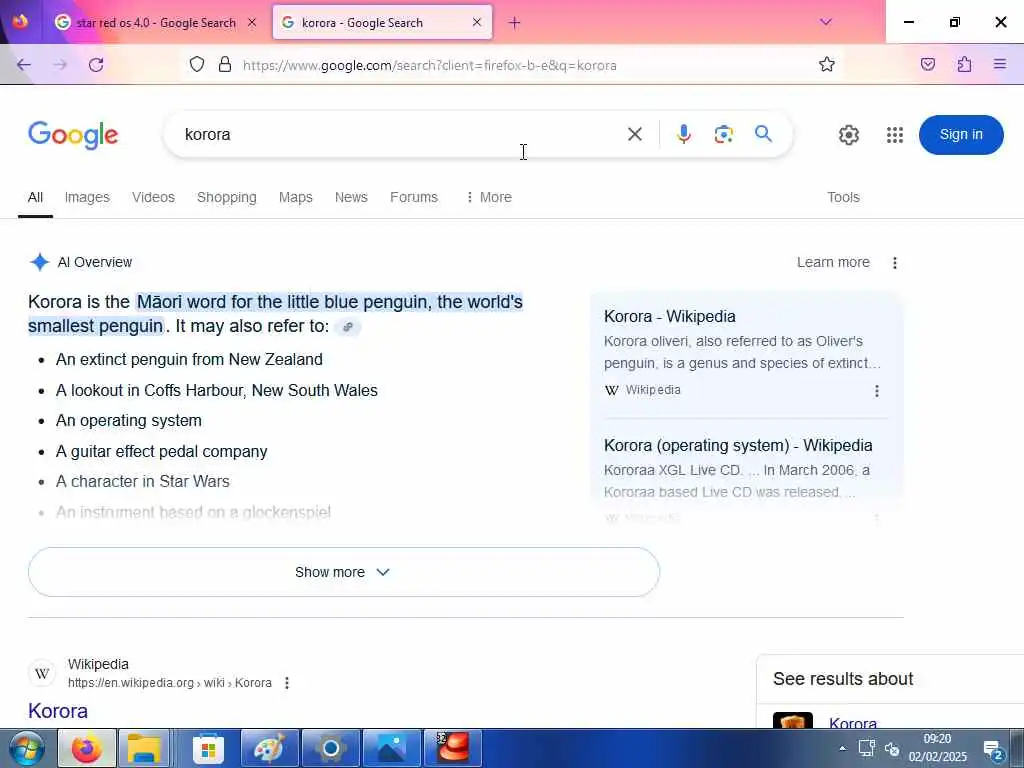Open AI Overview three-dot options
The image size is (1024, 768).
click(895, 263)
